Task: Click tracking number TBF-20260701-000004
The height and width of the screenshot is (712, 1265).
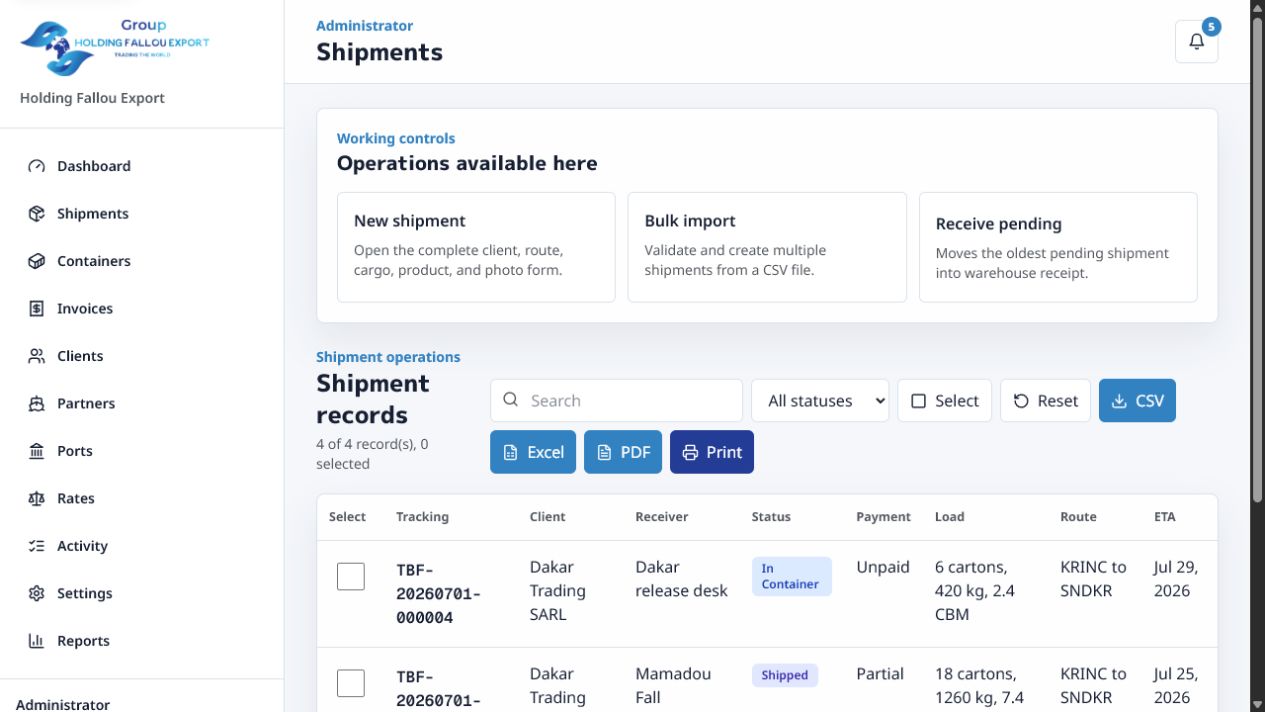Action: (x=438, y=594)
